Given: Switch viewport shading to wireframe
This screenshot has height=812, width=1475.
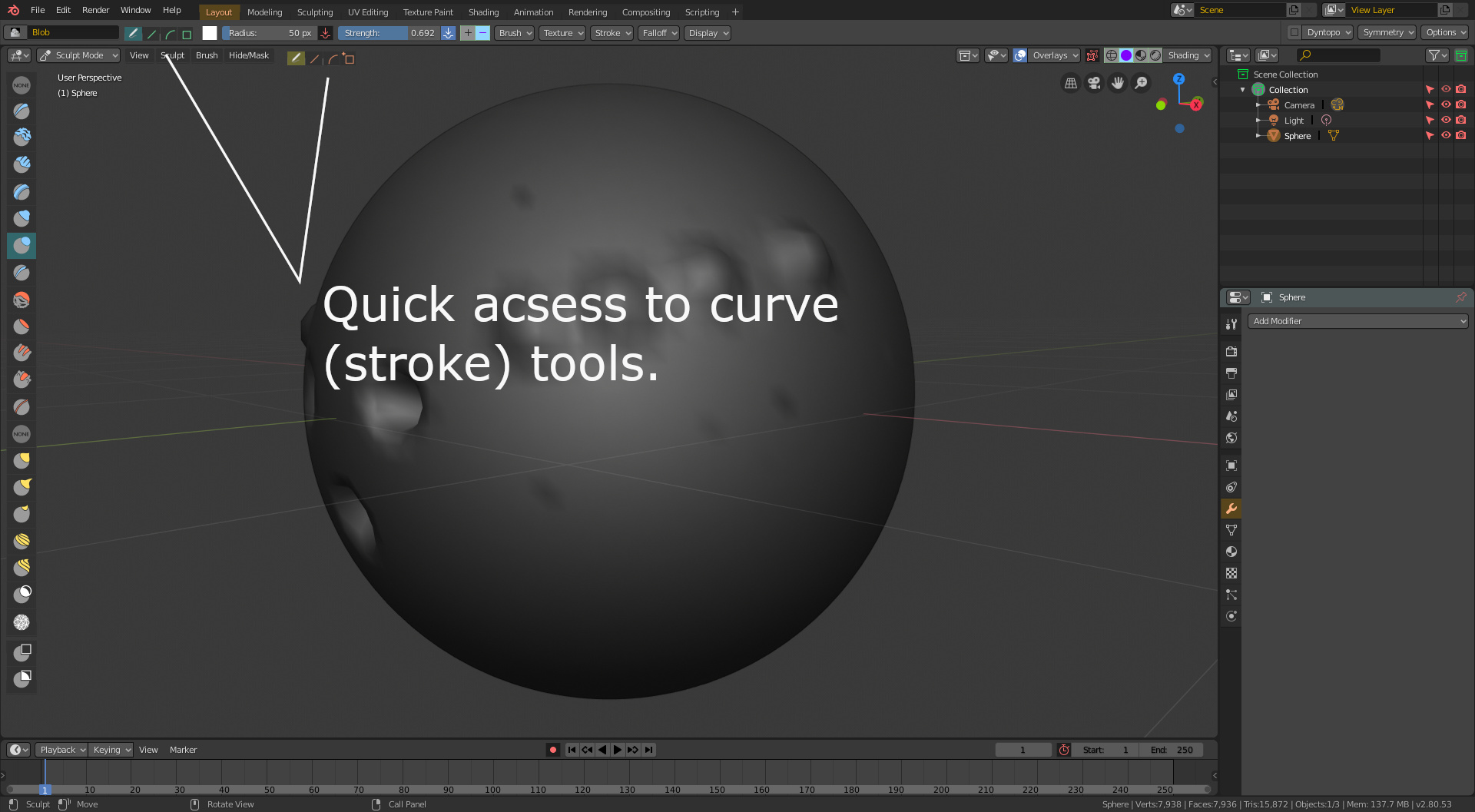Looking at the screenshot, I should point(1112,55).
